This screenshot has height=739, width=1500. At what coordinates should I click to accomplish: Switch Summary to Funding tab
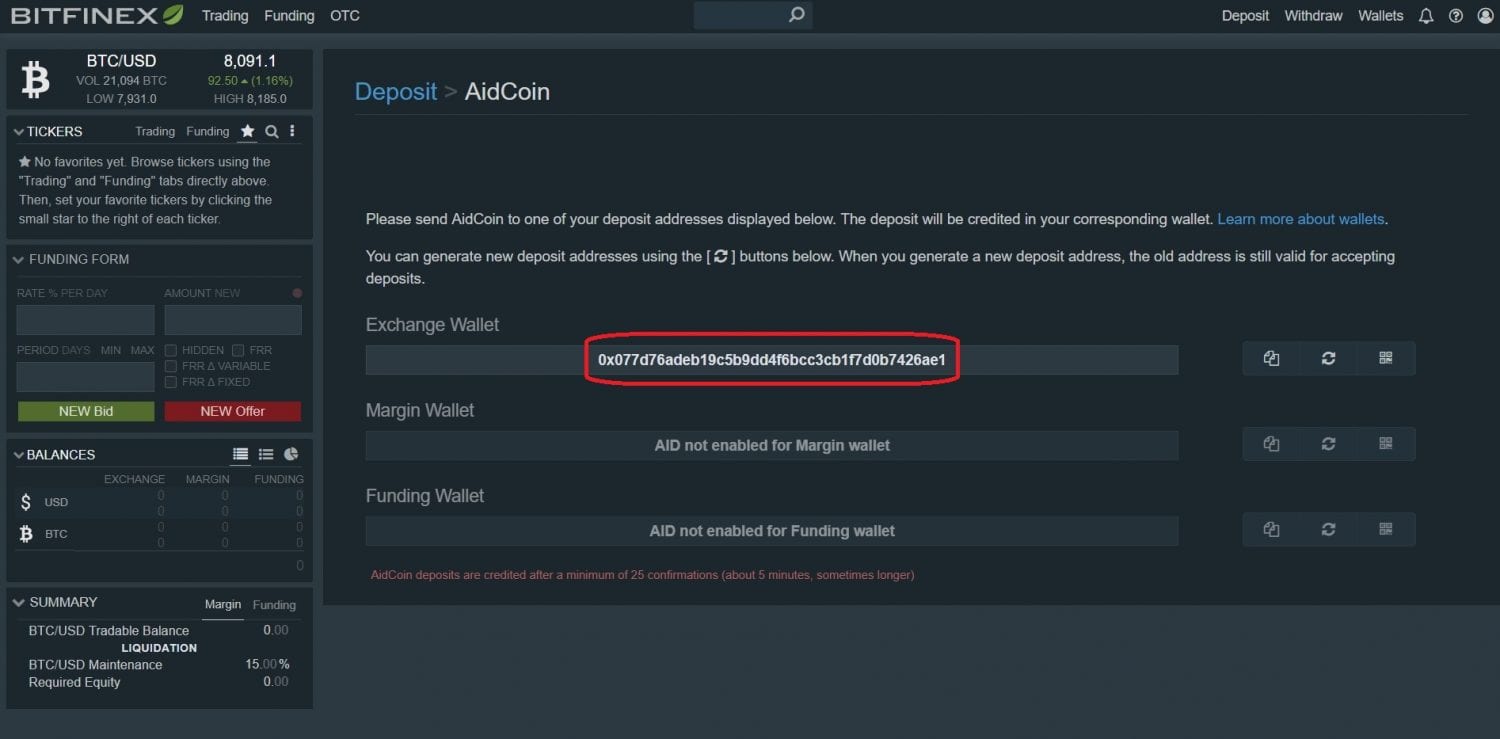coord(274,604)
